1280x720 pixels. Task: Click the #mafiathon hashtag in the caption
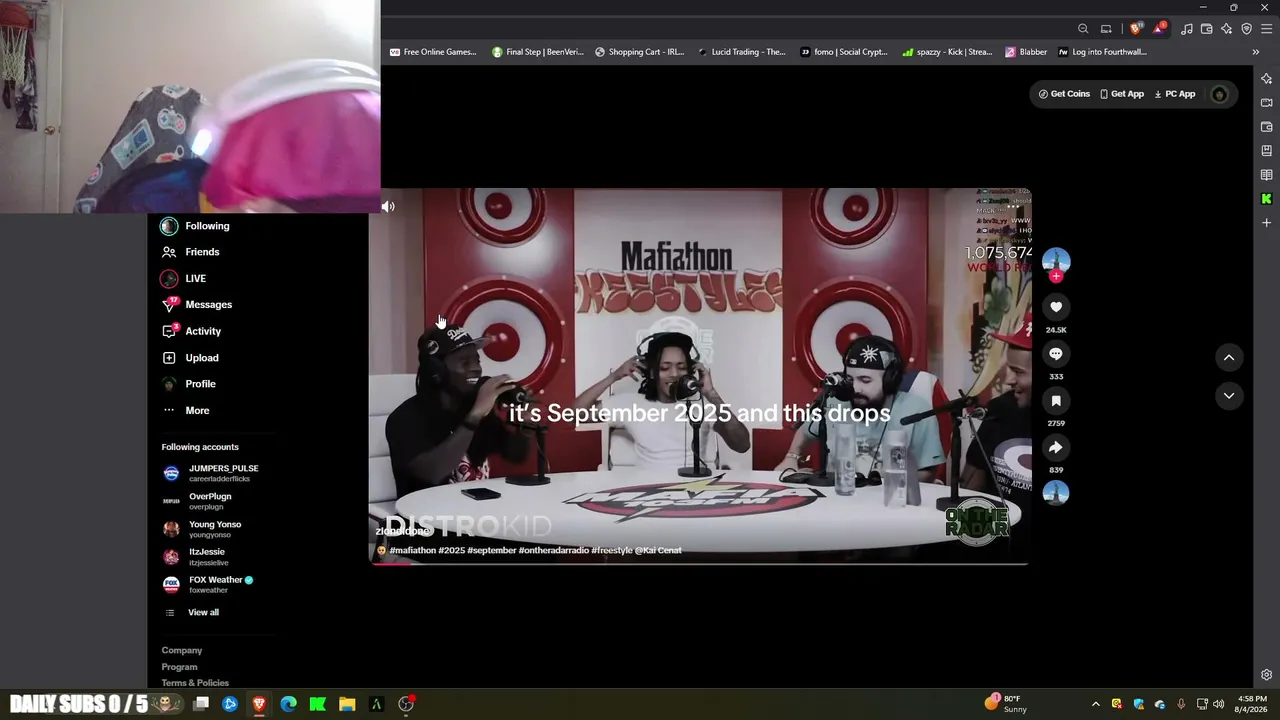pyautogui.click(x=413, y=551)
